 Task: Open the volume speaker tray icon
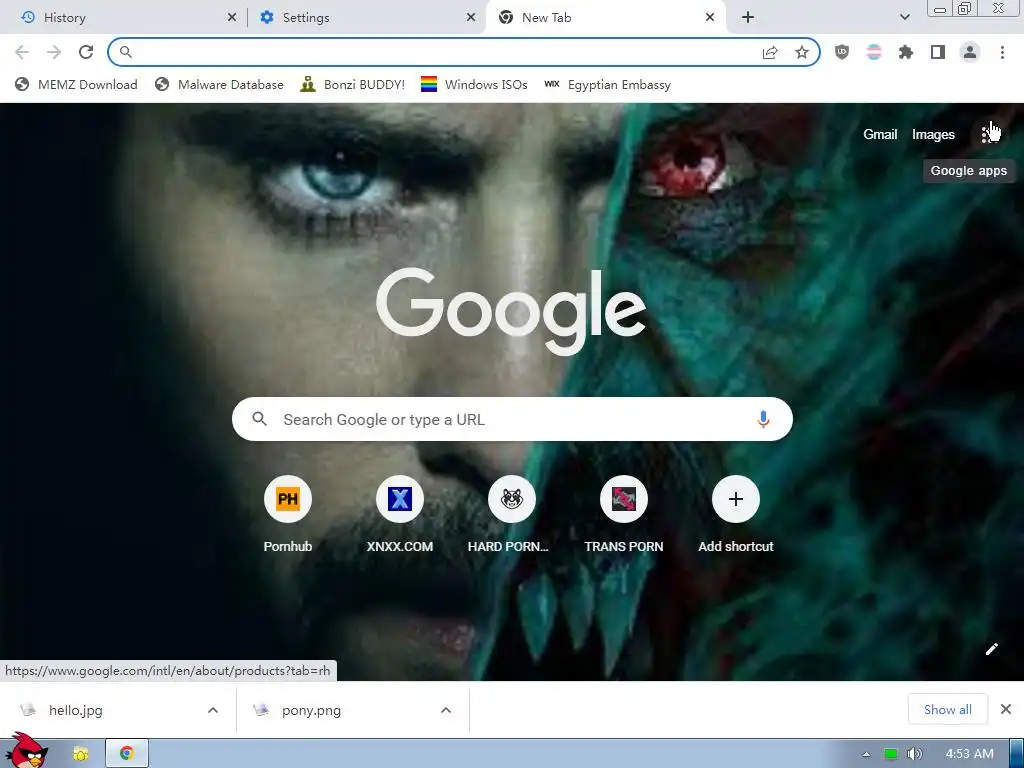[x=915, y=754]
